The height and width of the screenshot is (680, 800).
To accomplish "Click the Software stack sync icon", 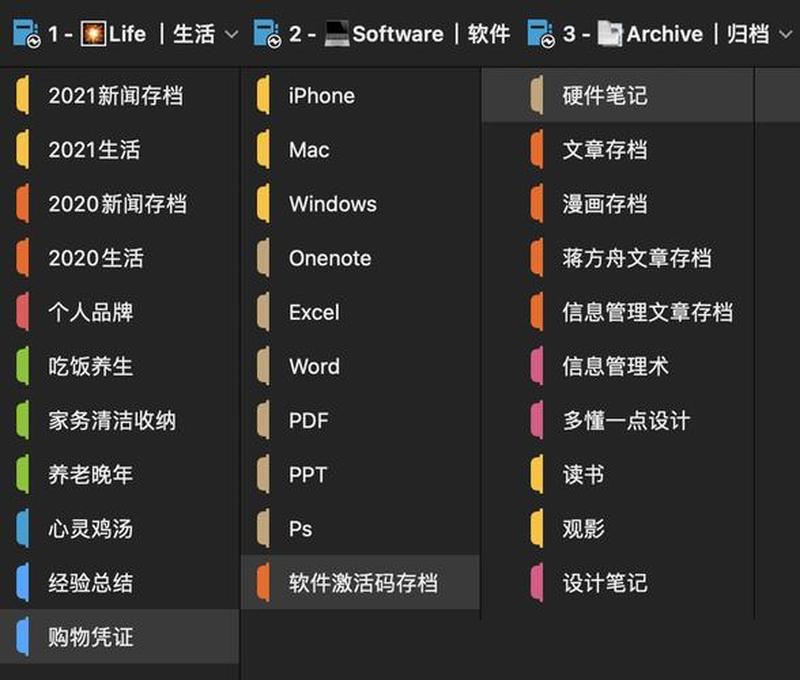I will tap(267, 34).
